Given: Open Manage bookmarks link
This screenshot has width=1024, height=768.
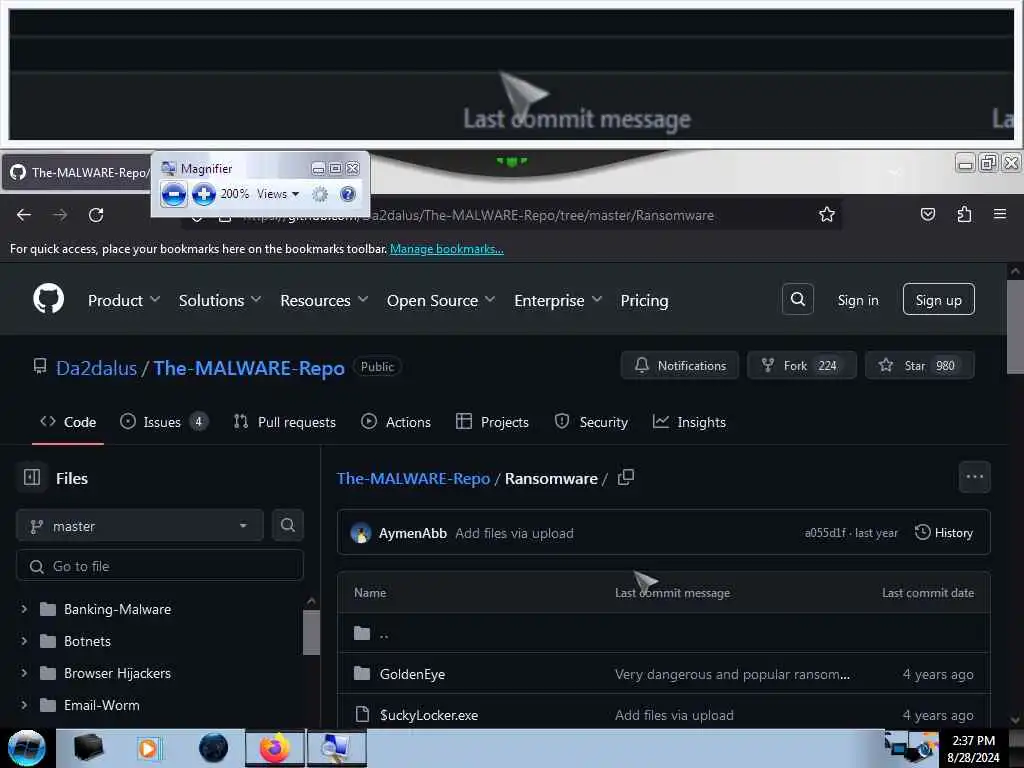Looking at the screenshot, I should coord(447,249).
